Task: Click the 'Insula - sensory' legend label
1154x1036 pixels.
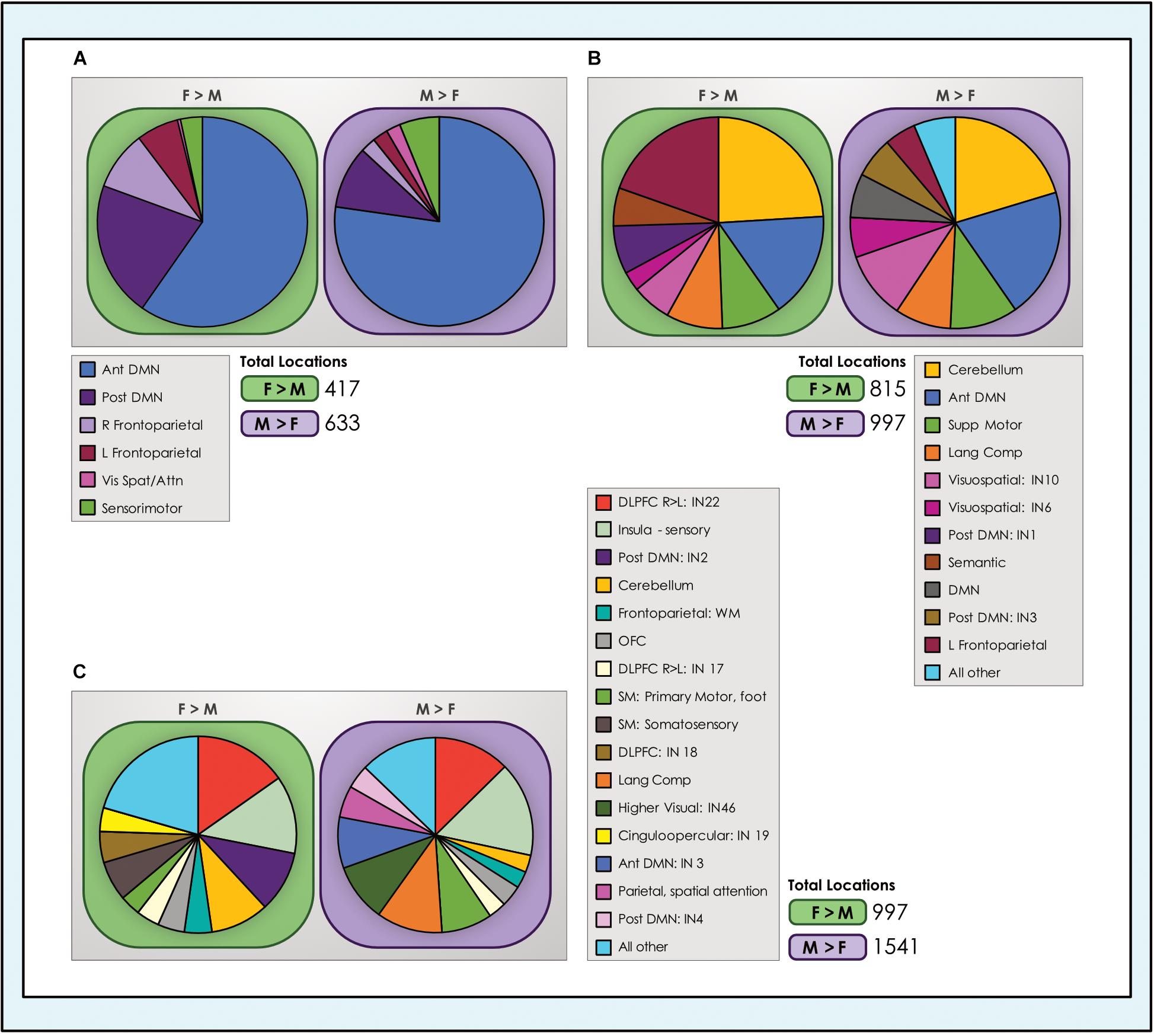Action: 664,530
